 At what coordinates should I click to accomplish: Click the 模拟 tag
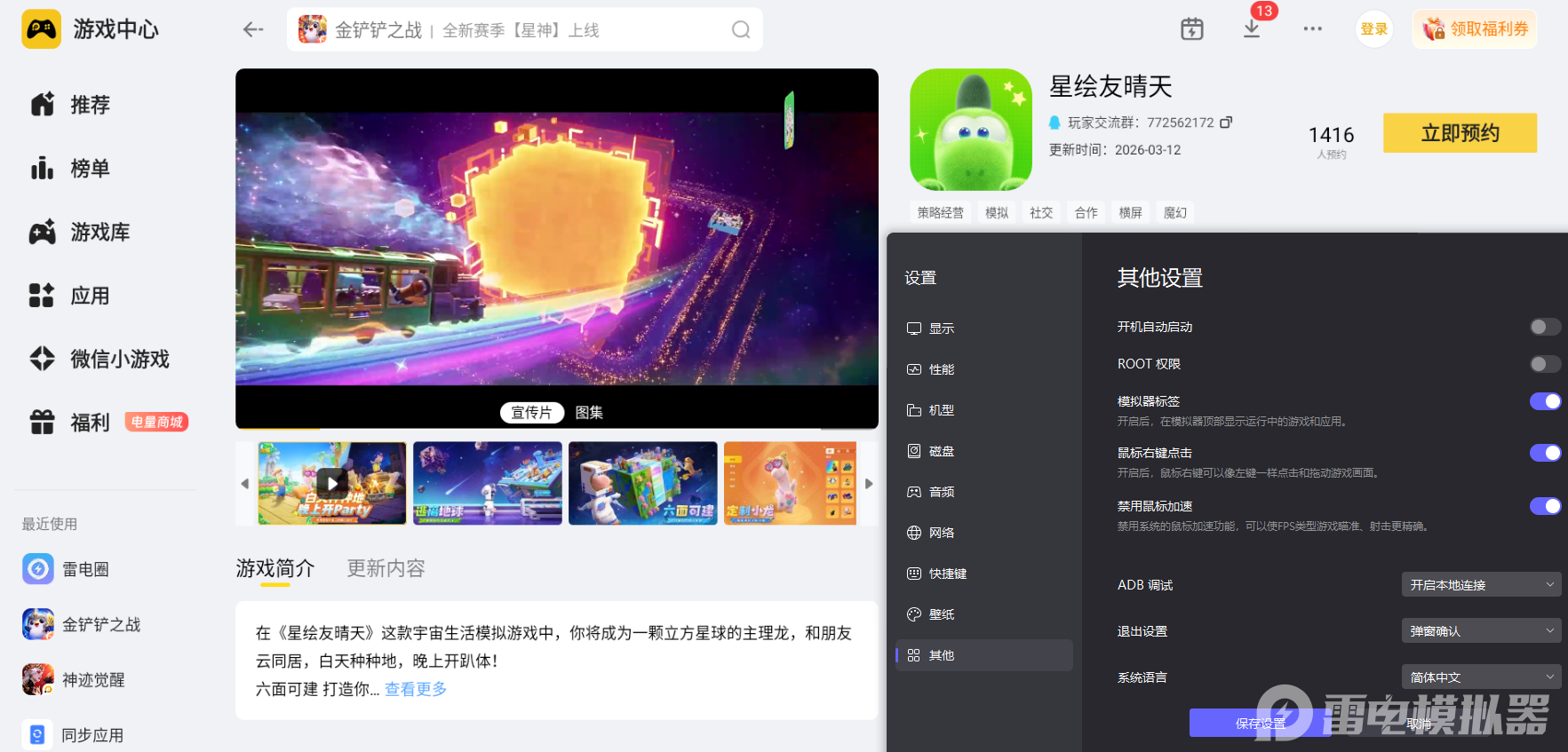[997, 213]
